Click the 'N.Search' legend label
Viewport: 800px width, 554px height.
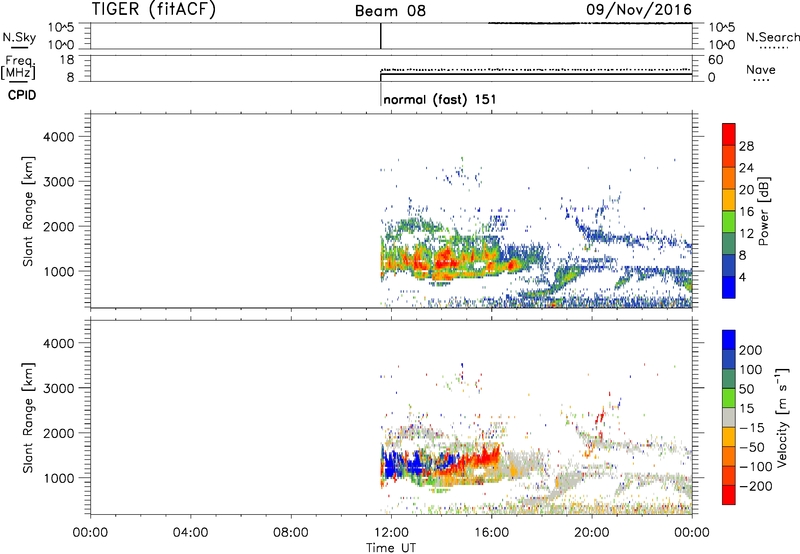click(x=773, y=37)
